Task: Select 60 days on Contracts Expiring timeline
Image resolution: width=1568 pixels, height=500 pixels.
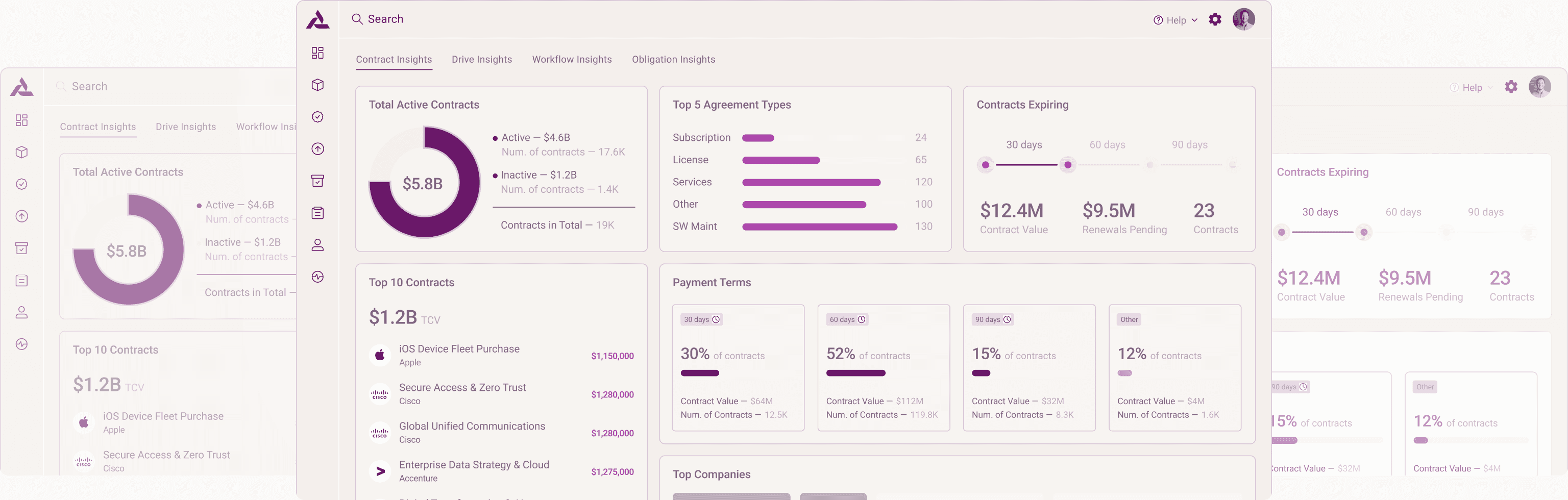Action: point(1107,145)
